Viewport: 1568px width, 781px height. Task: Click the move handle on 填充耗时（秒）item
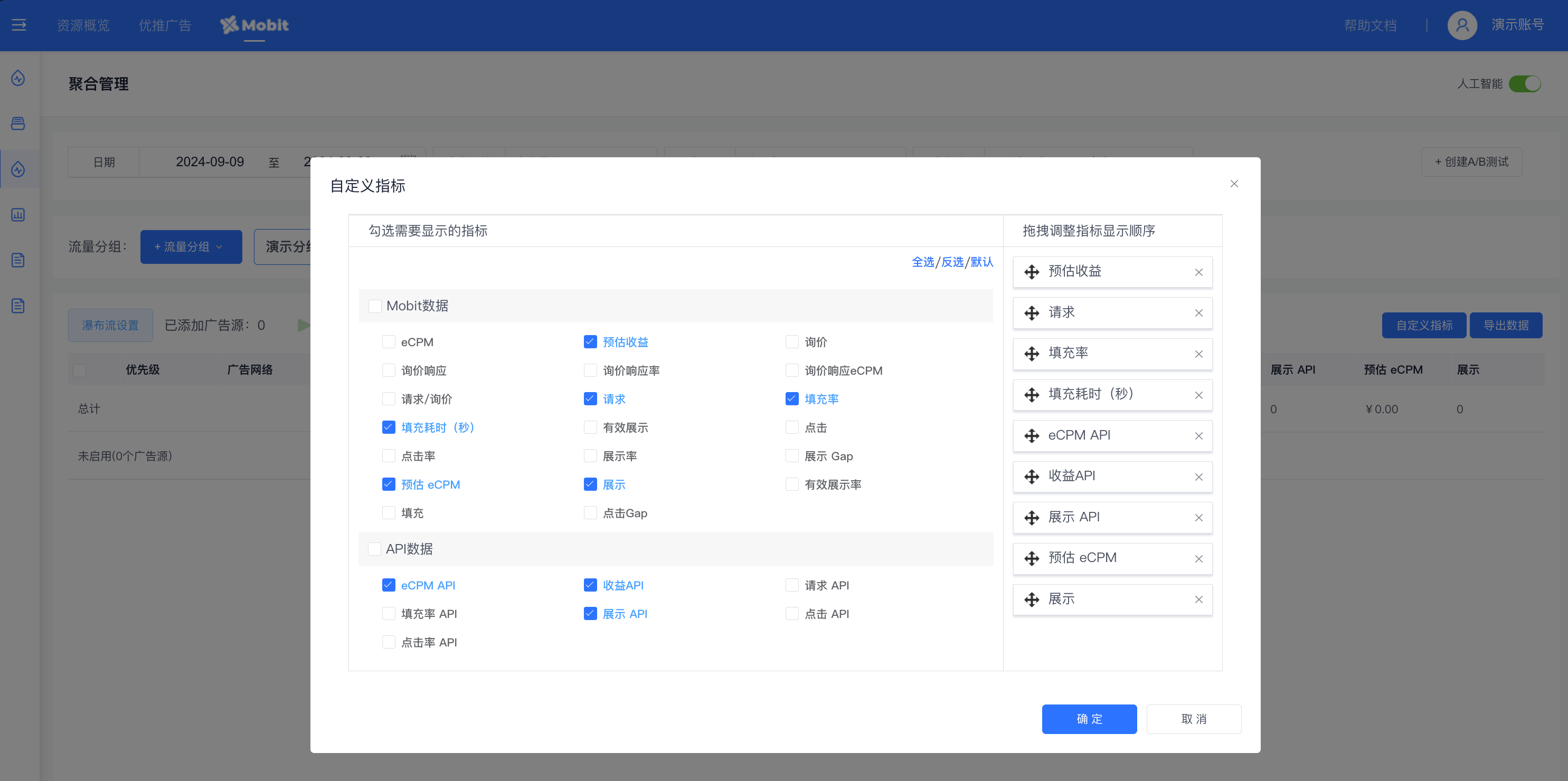(x=1032, y=395)
